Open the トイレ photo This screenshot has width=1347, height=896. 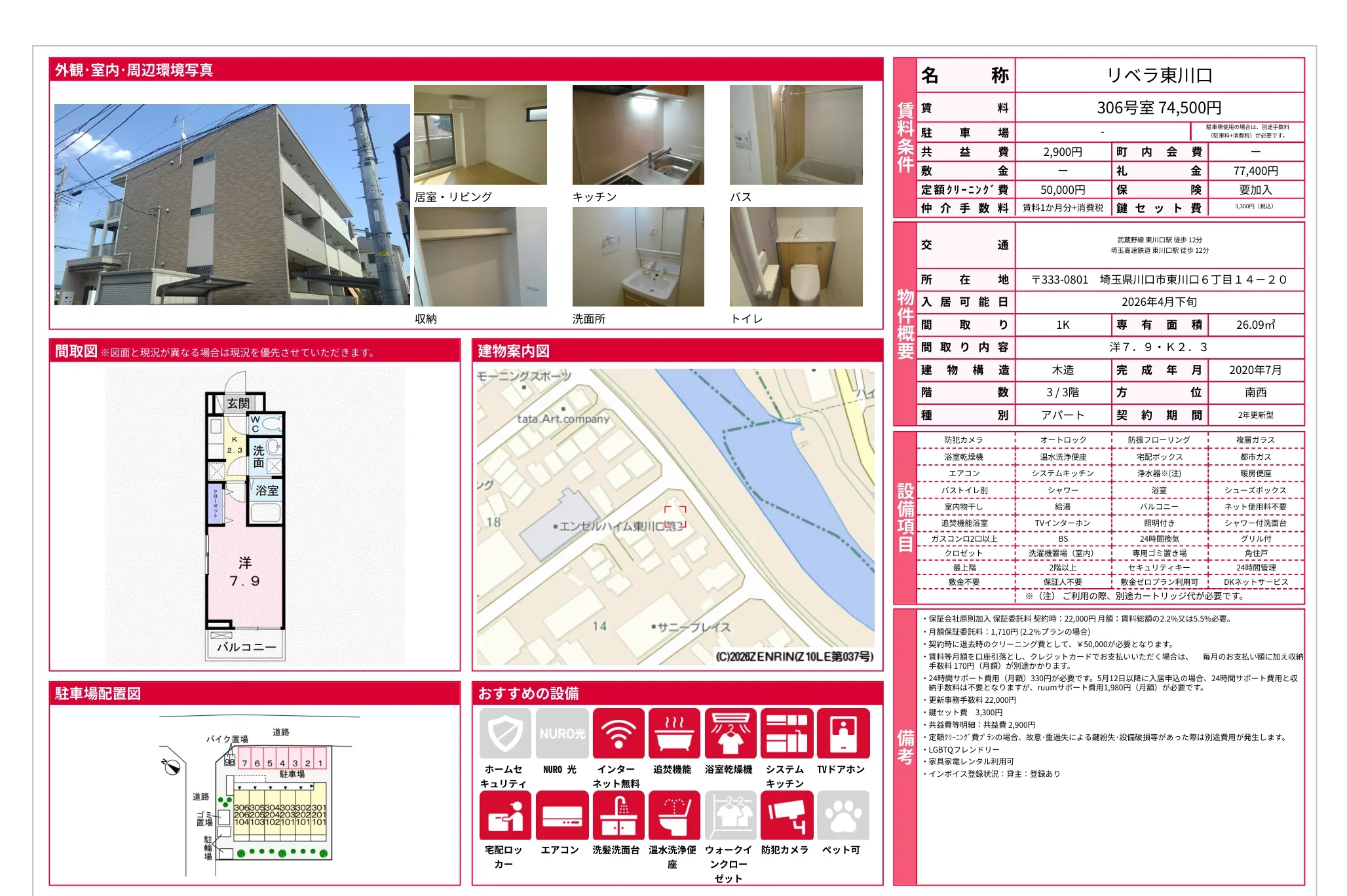pyautogui.click(x=796, y=257)
